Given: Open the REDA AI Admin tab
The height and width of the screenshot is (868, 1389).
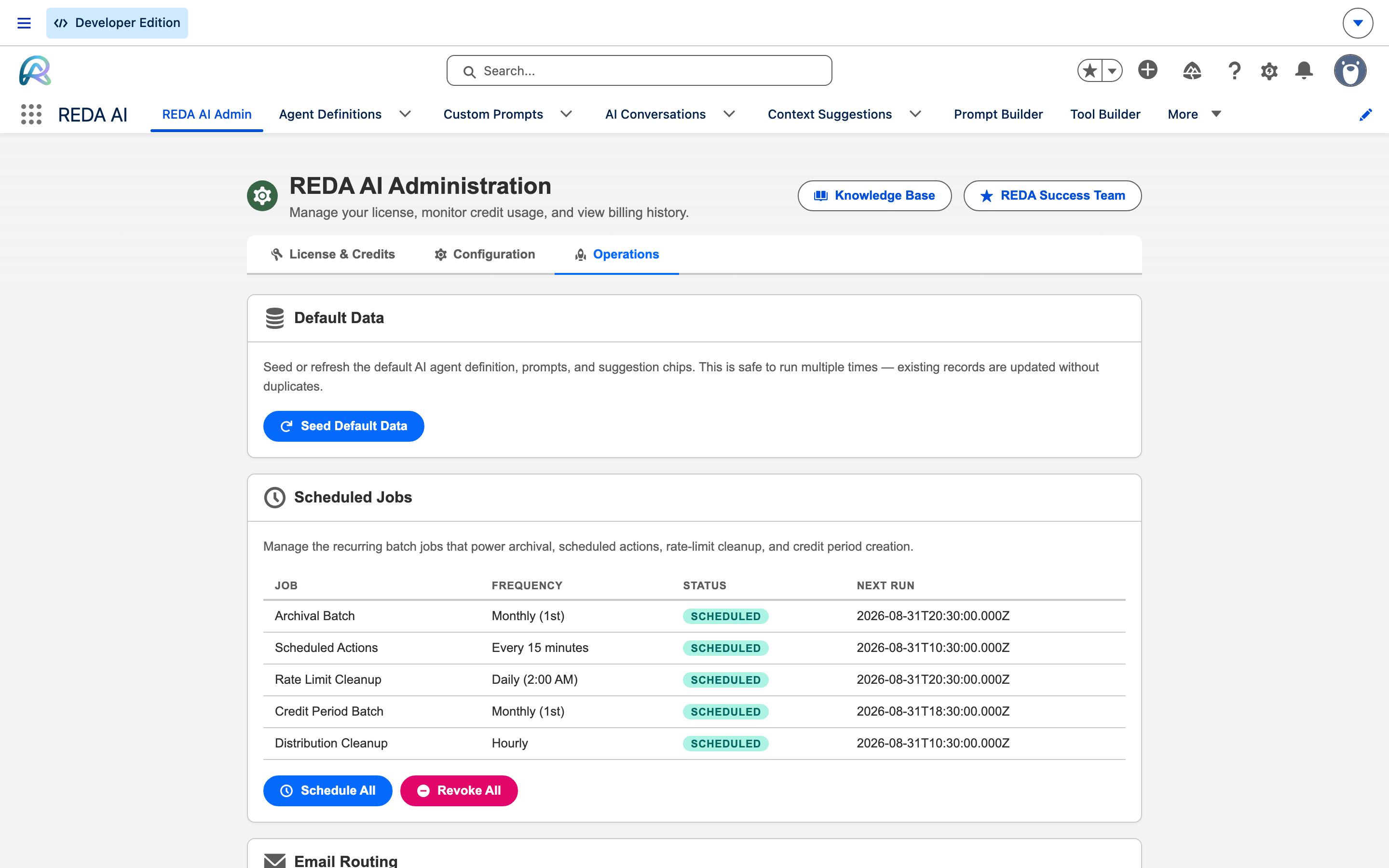Looking at the screenshot, I should point(206,114).
